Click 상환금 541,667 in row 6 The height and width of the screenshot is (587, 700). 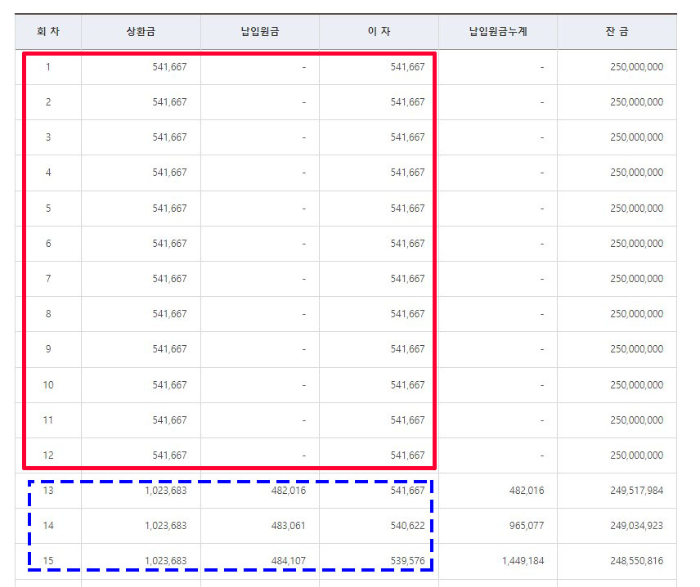click(x=170, y=244)
